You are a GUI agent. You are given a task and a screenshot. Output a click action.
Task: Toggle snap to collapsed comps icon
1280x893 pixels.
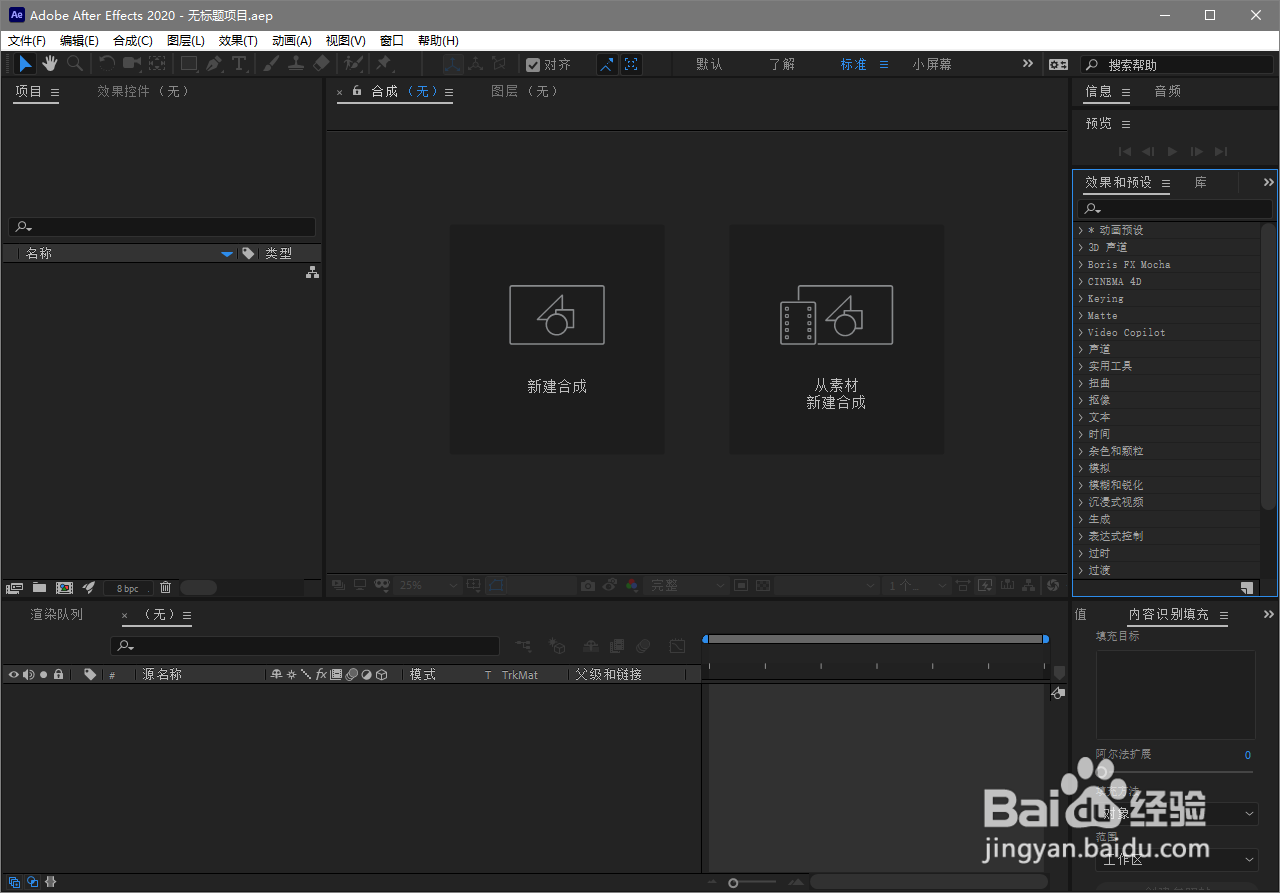pos(631,64)
